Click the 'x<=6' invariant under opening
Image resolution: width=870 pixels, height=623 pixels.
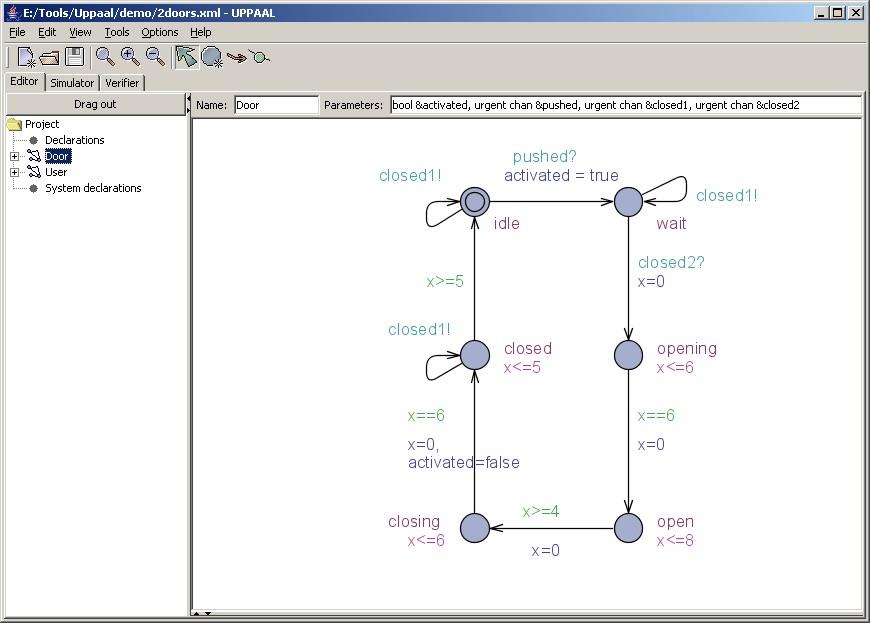click(x=675, y=367)
